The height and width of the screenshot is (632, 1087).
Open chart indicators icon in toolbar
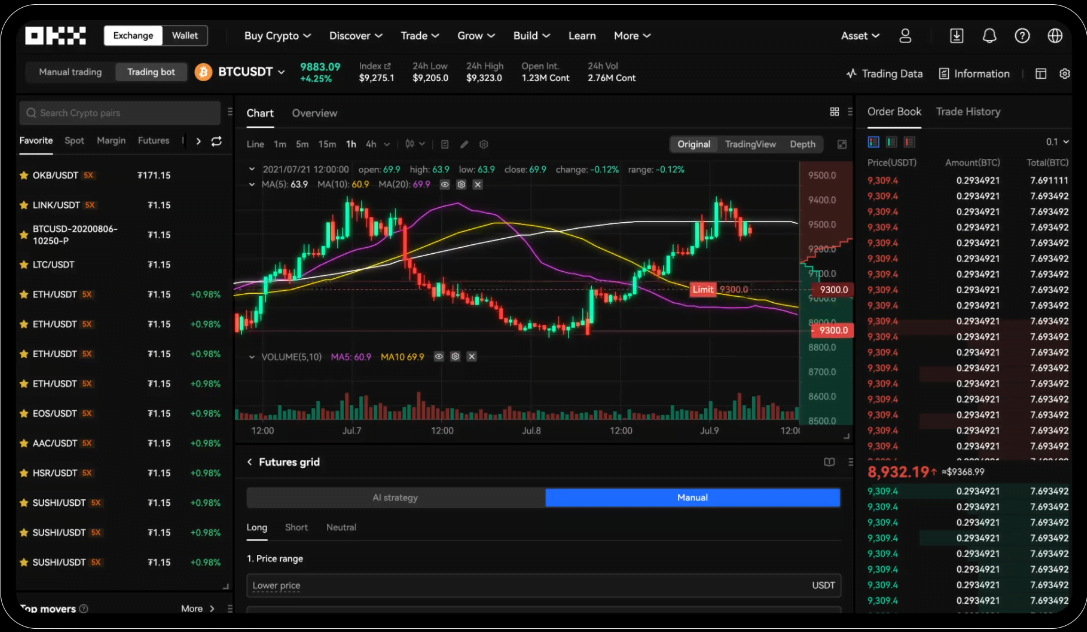click(x=410, y=144)
